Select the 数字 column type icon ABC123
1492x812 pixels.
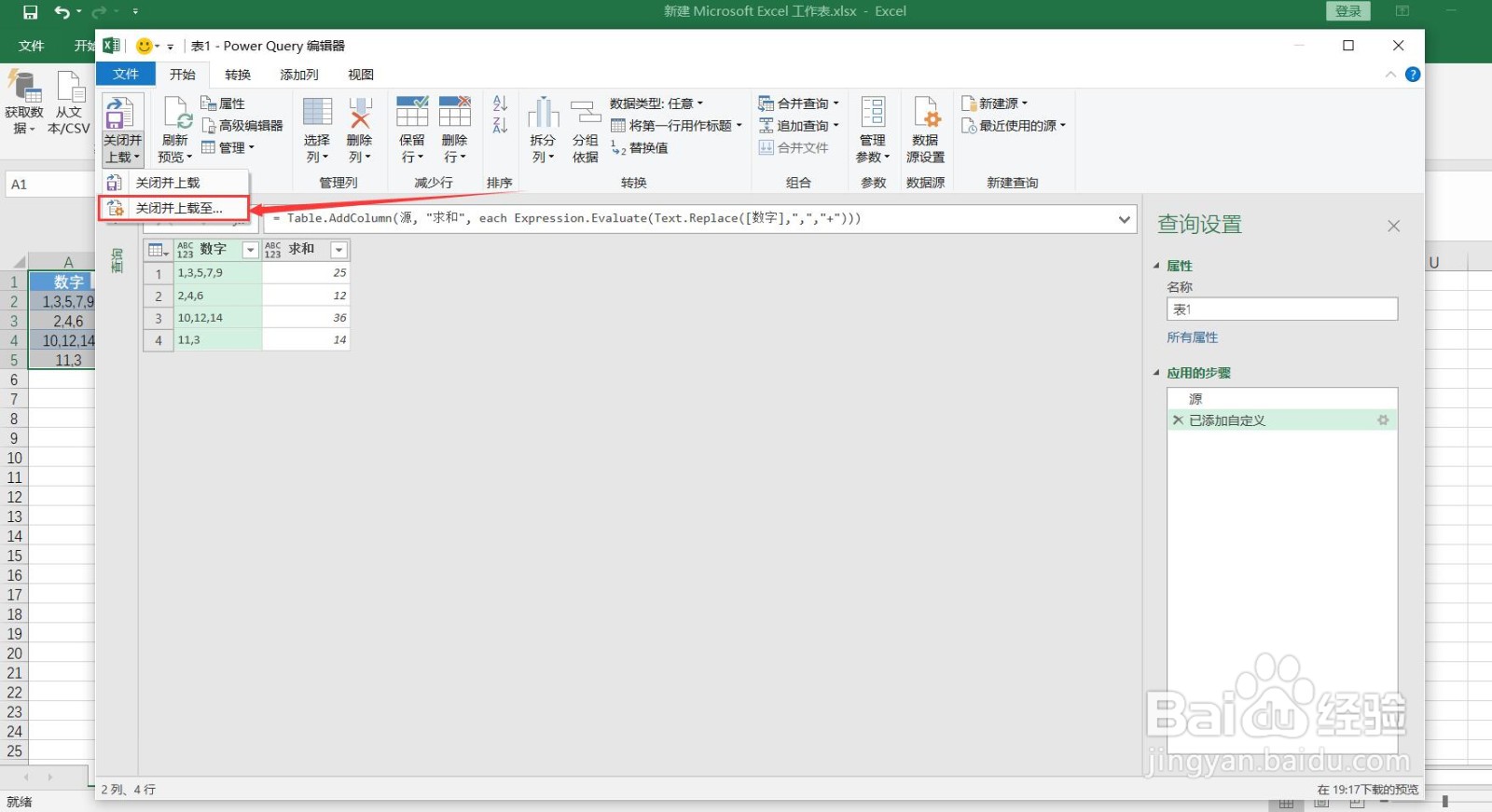(x=185, y=250)
